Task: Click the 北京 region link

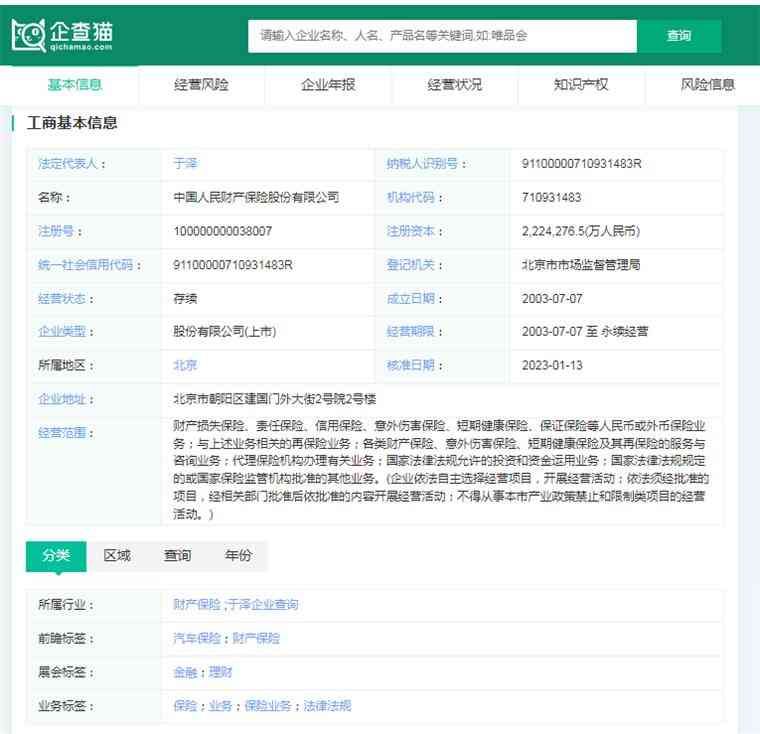Action: (185, 365)
